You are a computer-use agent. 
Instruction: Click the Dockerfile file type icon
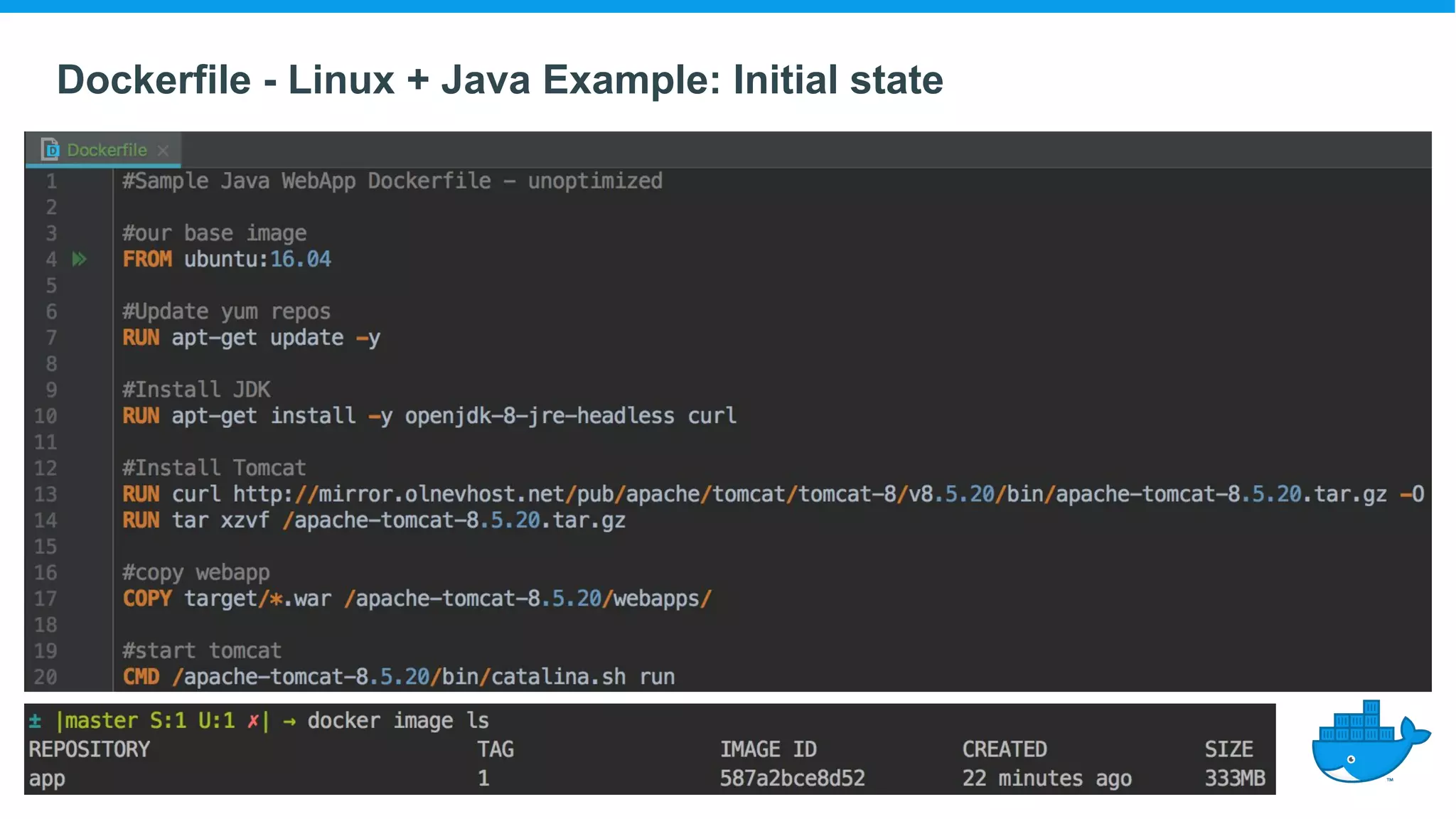tap(50, 149)
